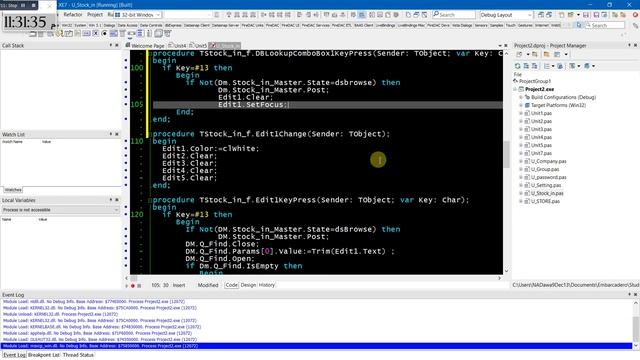
Task: Click the Project Manager refresh icon
Action: [518, 66]
